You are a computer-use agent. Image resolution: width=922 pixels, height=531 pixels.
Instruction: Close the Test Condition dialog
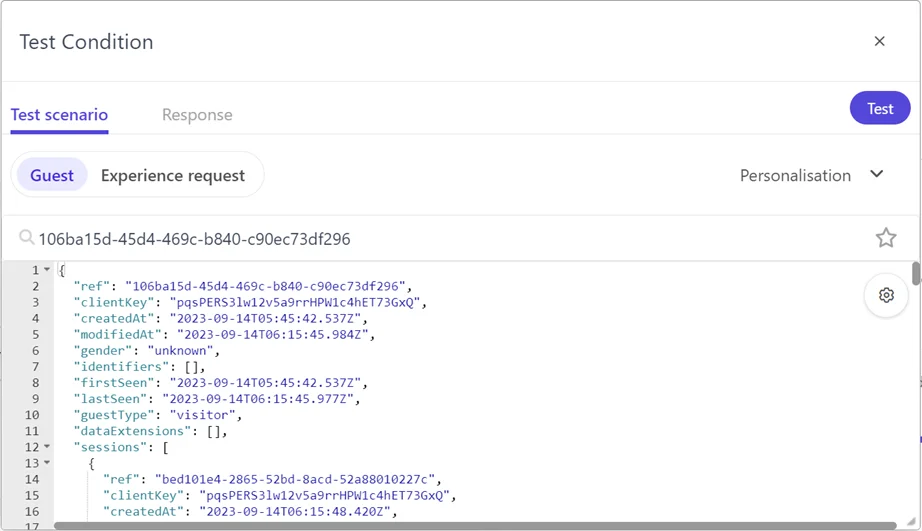pyautogui.click(x=879, y=41)
